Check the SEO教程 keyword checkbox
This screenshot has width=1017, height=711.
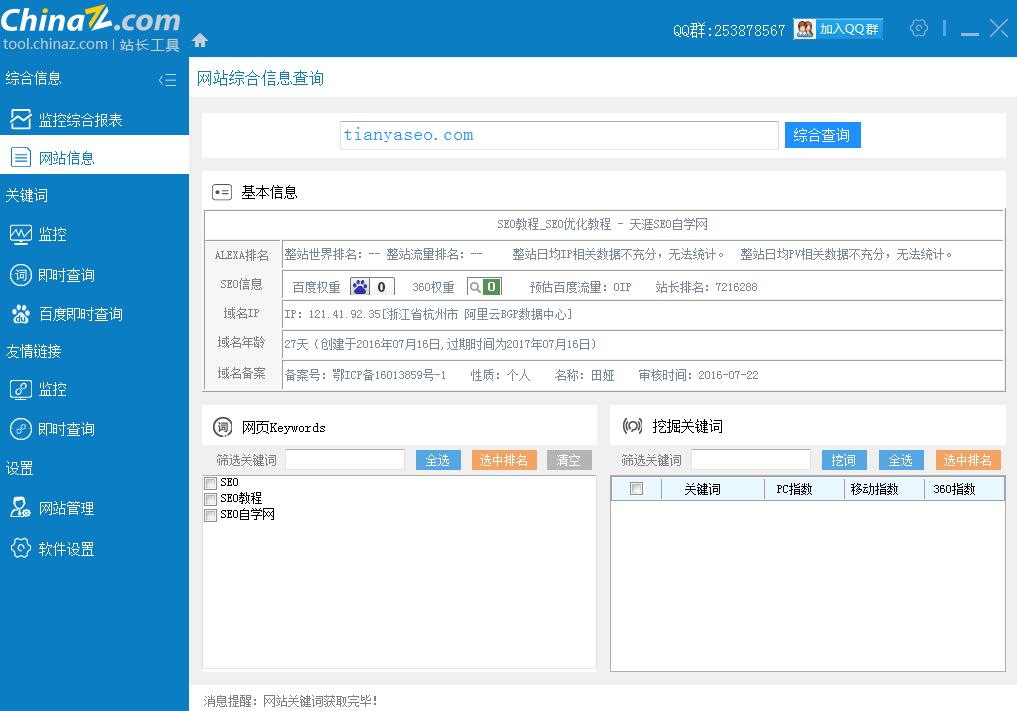point(210,498)
